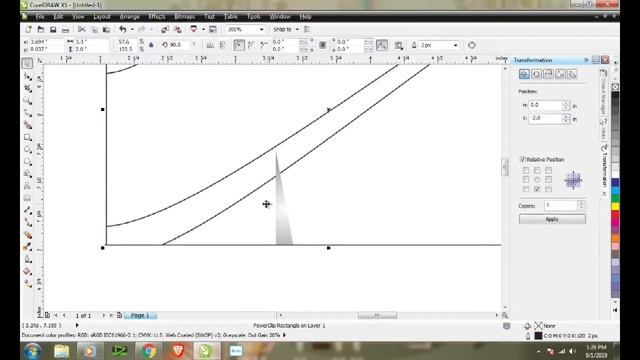Select the top-center anchor checkbox
Screen dimensions: 640x360
(537, 171)
